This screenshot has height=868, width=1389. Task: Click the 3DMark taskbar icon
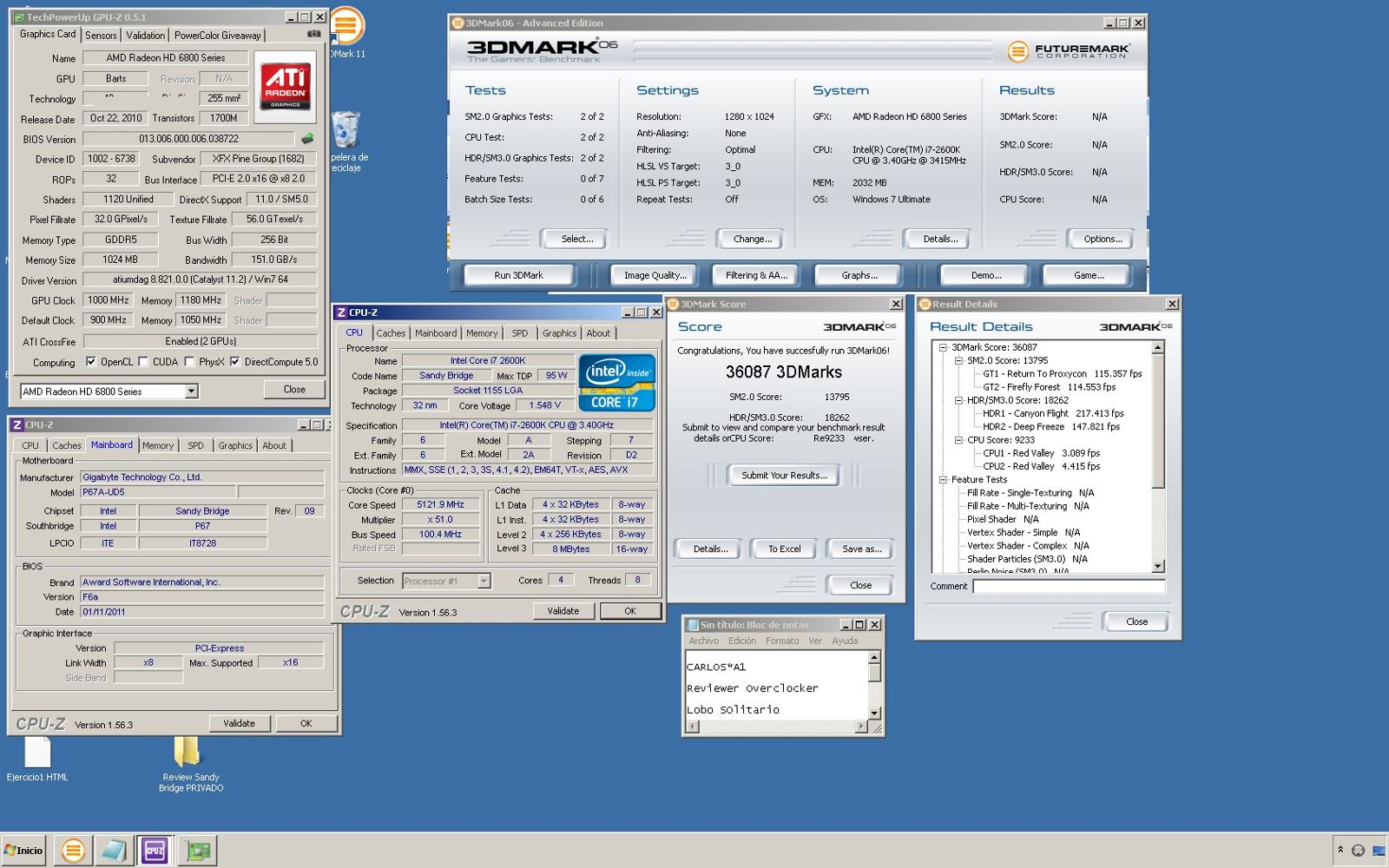click(73, 851)
